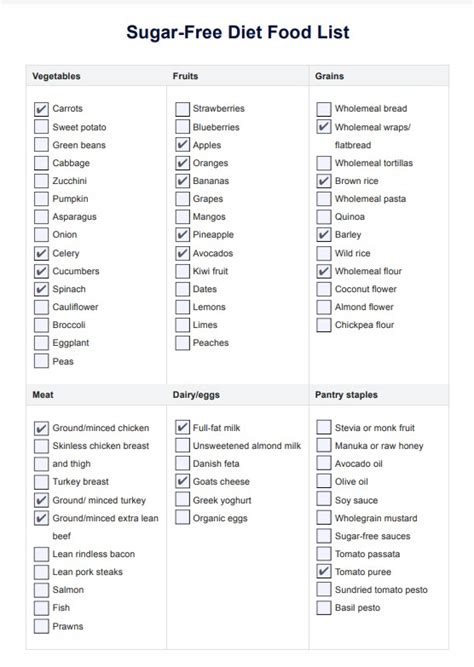Tick the Basil pesto checkbox
The height and width of the screenshot is (667, 474).
pyautogui.click(x=324, y=607)
